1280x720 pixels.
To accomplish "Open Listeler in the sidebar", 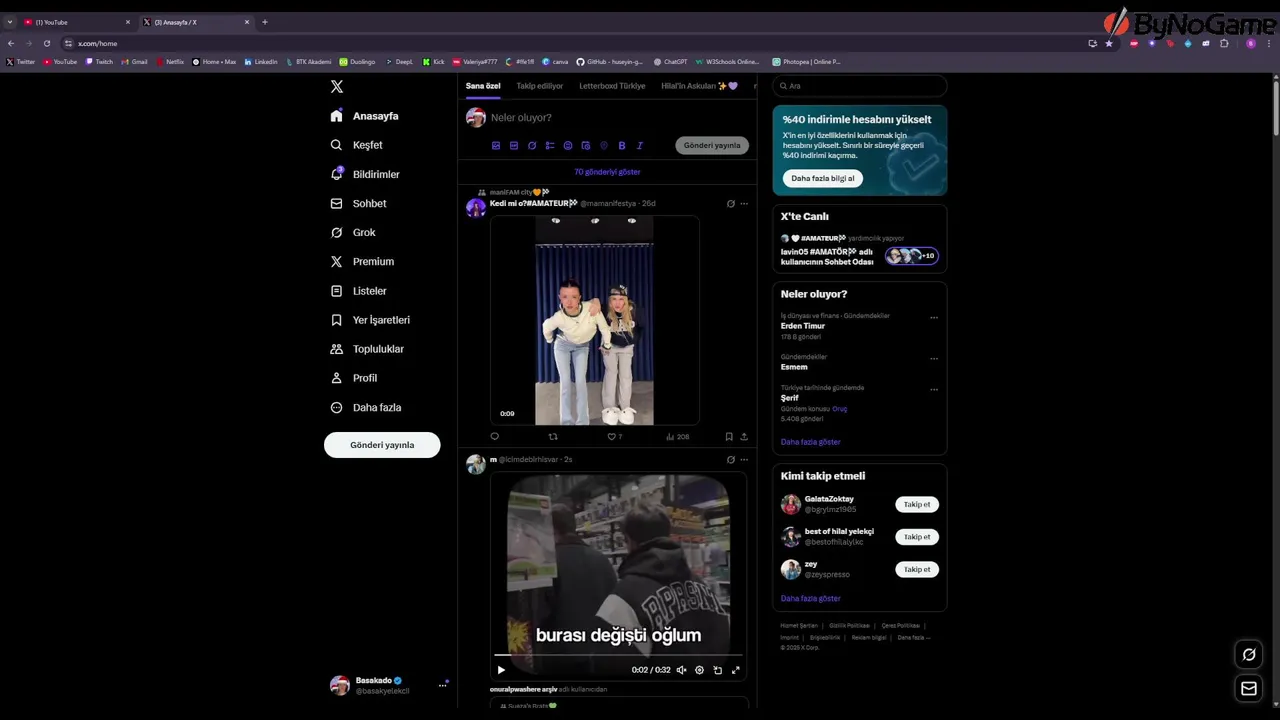I will tap(358, 291).
